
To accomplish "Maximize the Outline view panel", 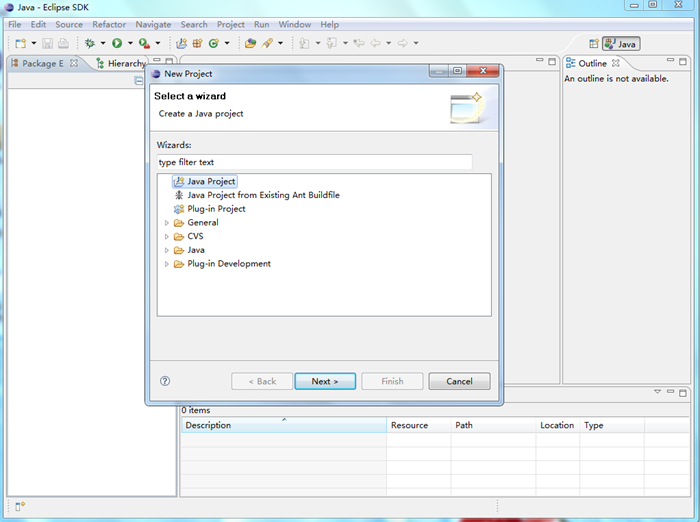I will point(683,62).
